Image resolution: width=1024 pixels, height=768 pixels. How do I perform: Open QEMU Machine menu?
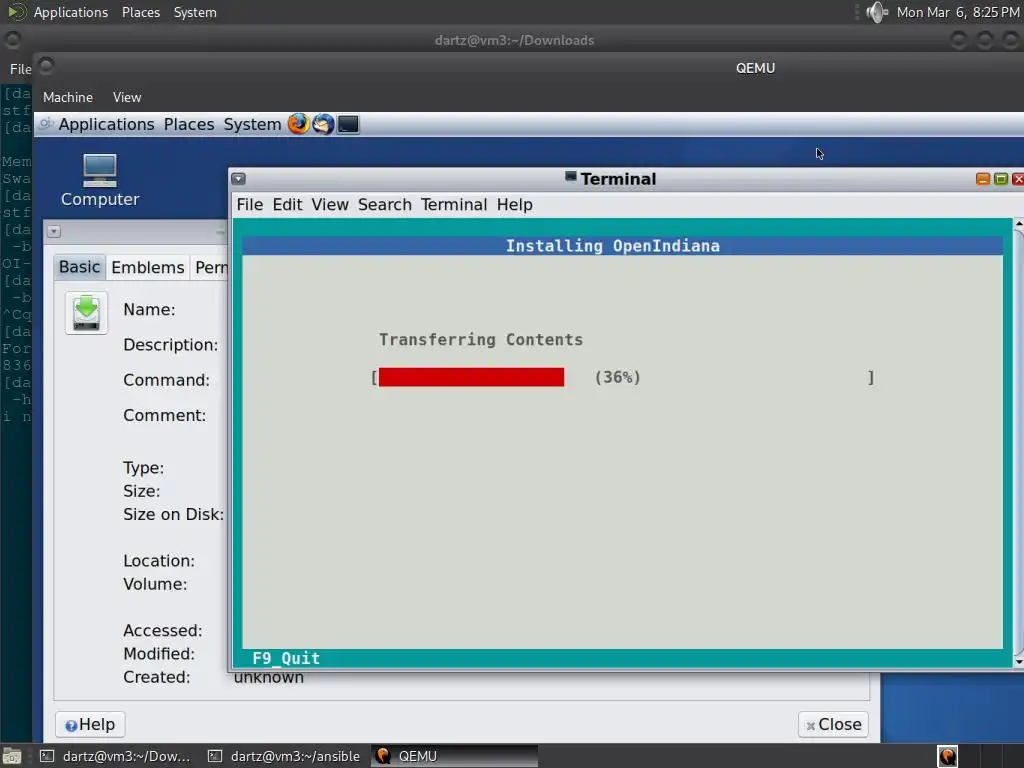(x=68, y=97)
